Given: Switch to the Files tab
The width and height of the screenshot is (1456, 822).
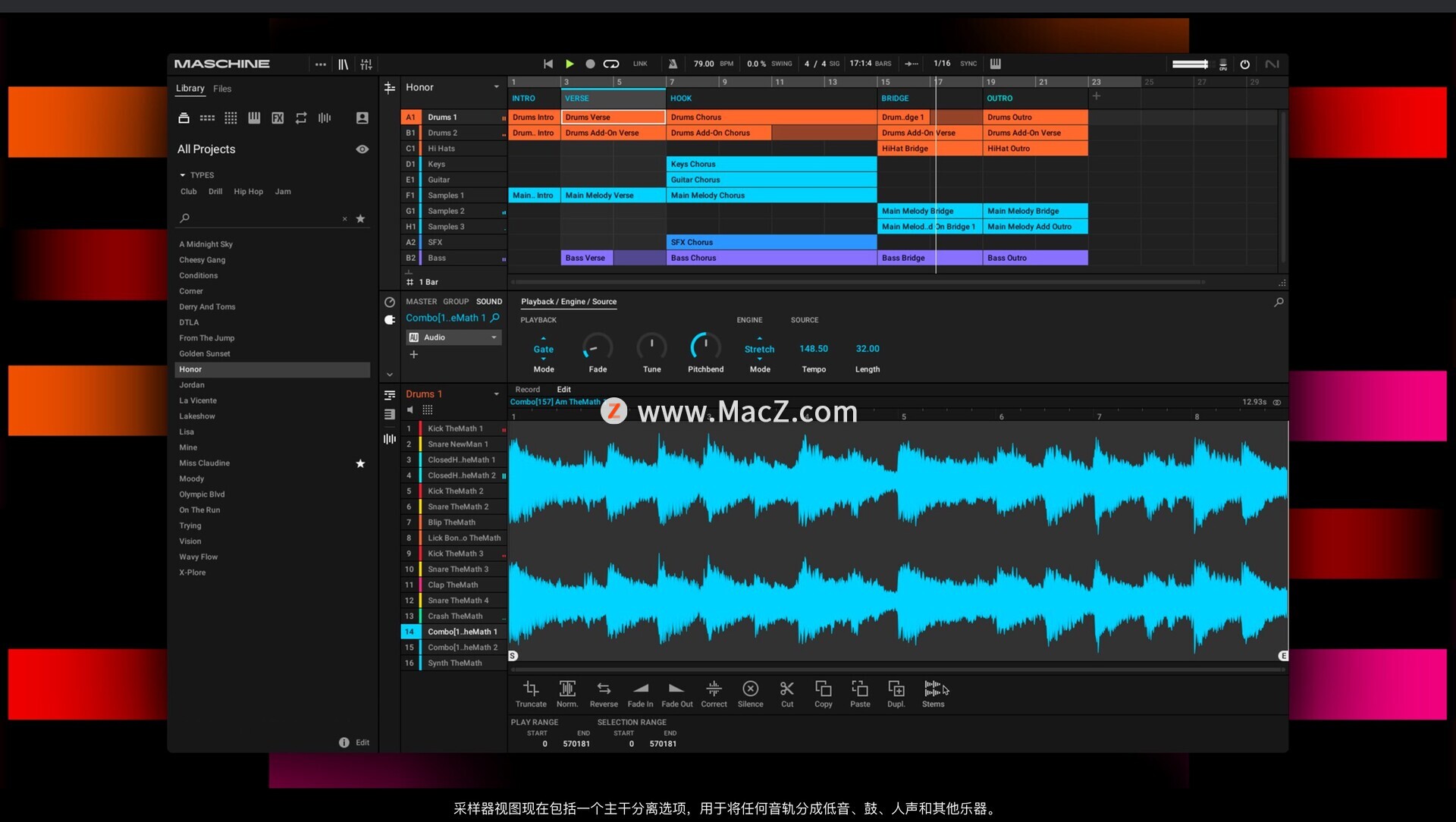Looking at the screenshot, I should tap(222, 89).
